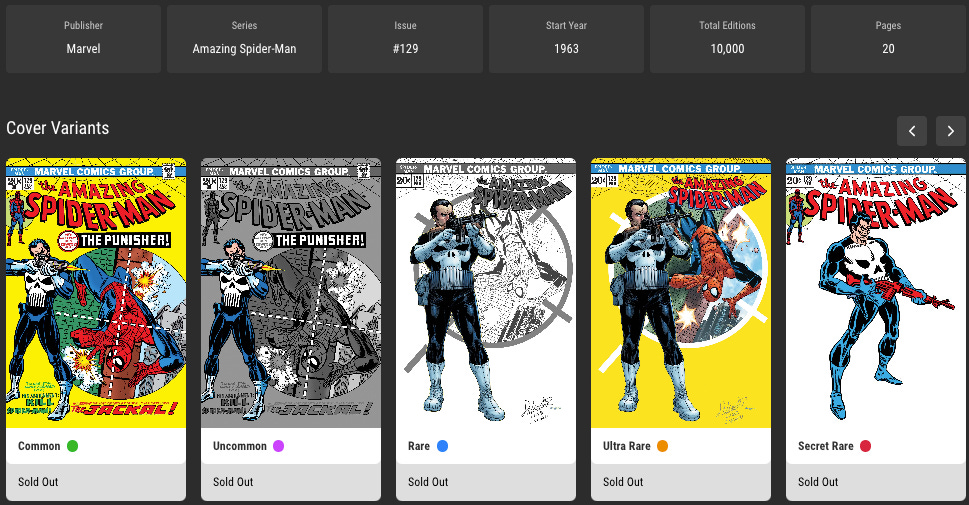
Task: Click the Secret Rare rarity label
Action: tap(826, 446)
